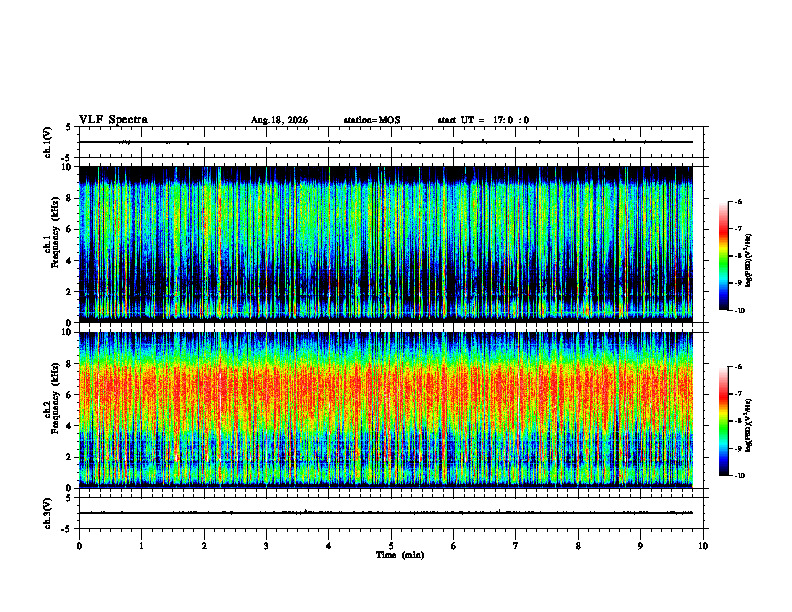Click time-axis tick label '4'
792x612 pixels.
[x=329, y=546]
